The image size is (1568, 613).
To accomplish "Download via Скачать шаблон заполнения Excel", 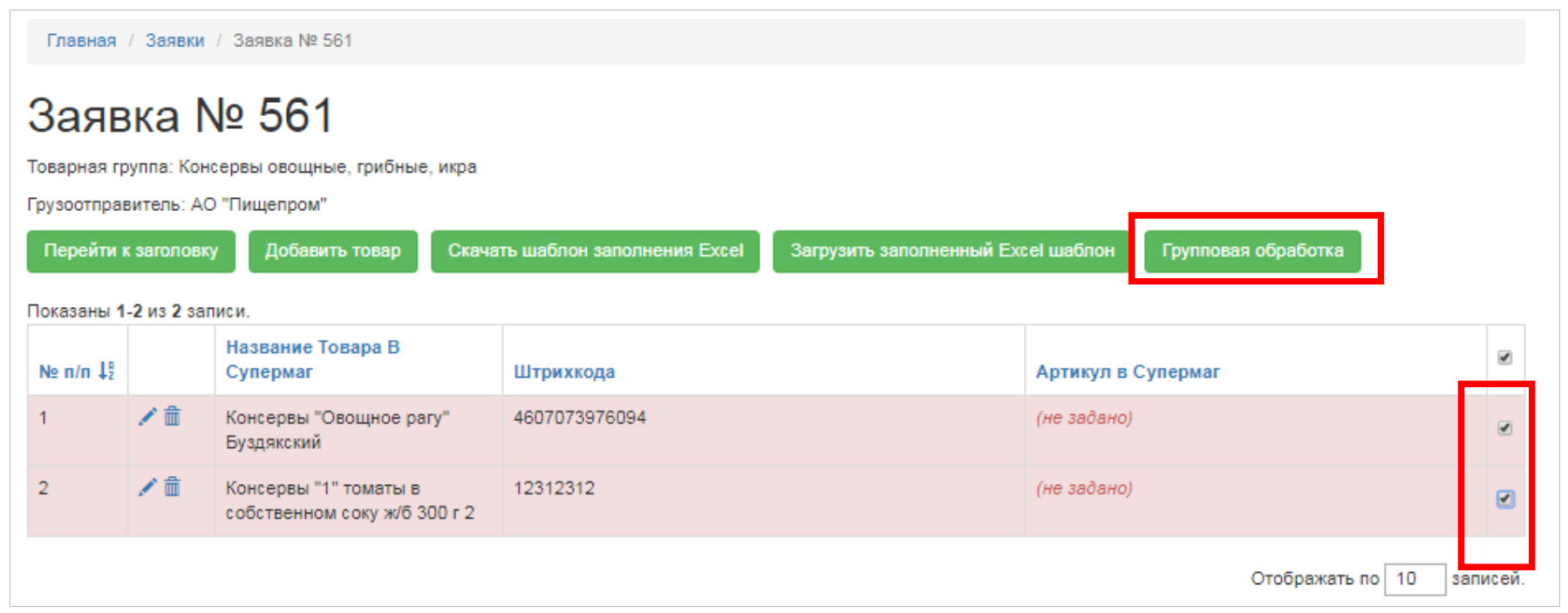I will click(595, 251).
